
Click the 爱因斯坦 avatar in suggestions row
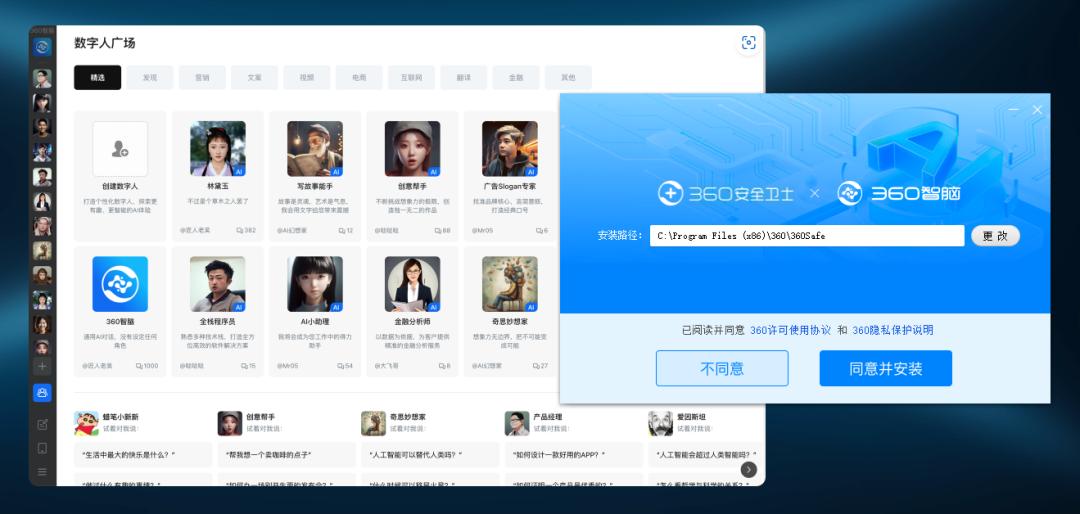(660, 423)
